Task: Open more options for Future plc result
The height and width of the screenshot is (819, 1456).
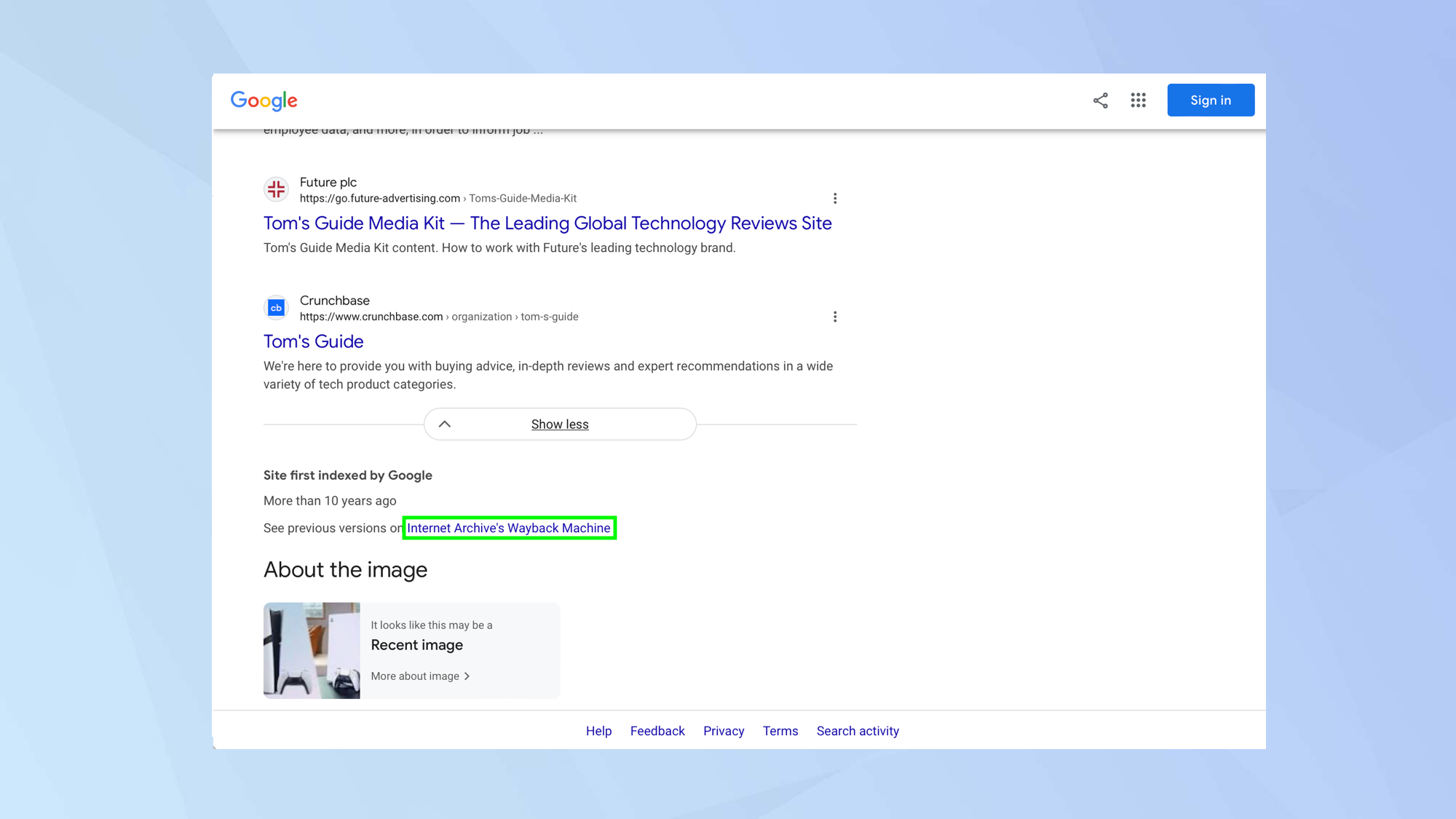Action: click(x=835, y=198)
